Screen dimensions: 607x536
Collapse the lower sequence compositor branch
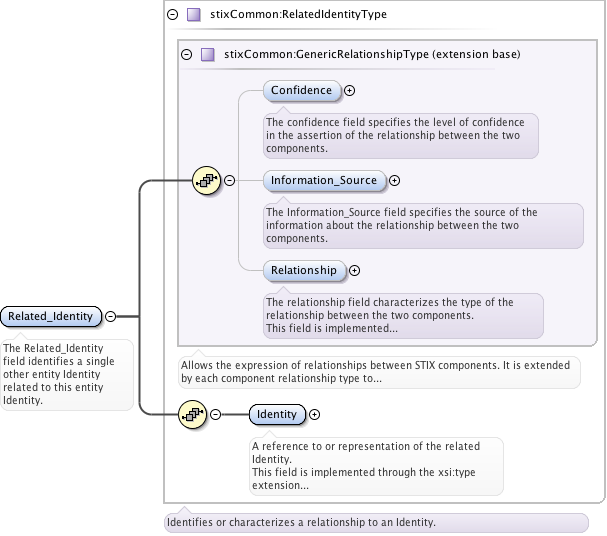coord(215,414)
